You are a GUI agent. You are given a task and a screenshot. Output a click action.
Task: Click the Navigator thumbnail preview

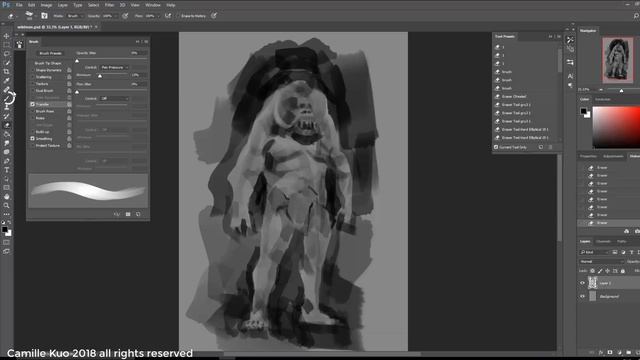[x=618, y=60]
